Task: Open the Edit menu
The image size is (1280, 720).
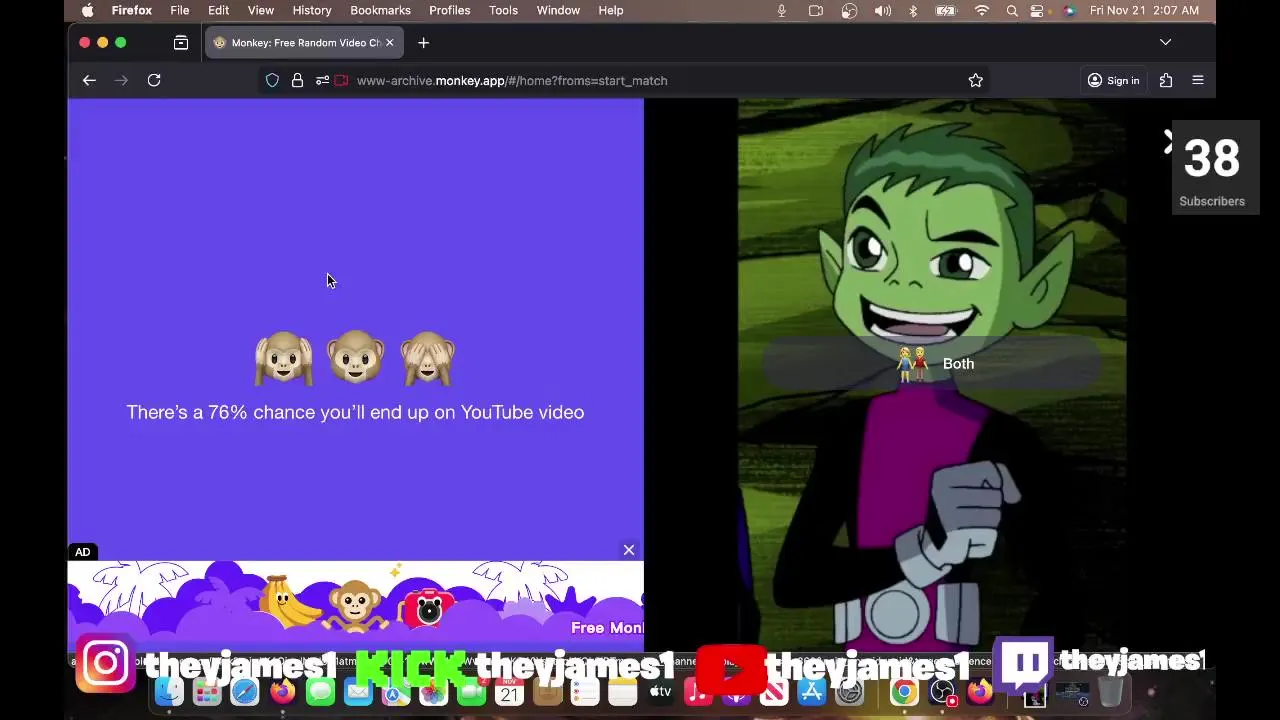Action: point(219,10)
